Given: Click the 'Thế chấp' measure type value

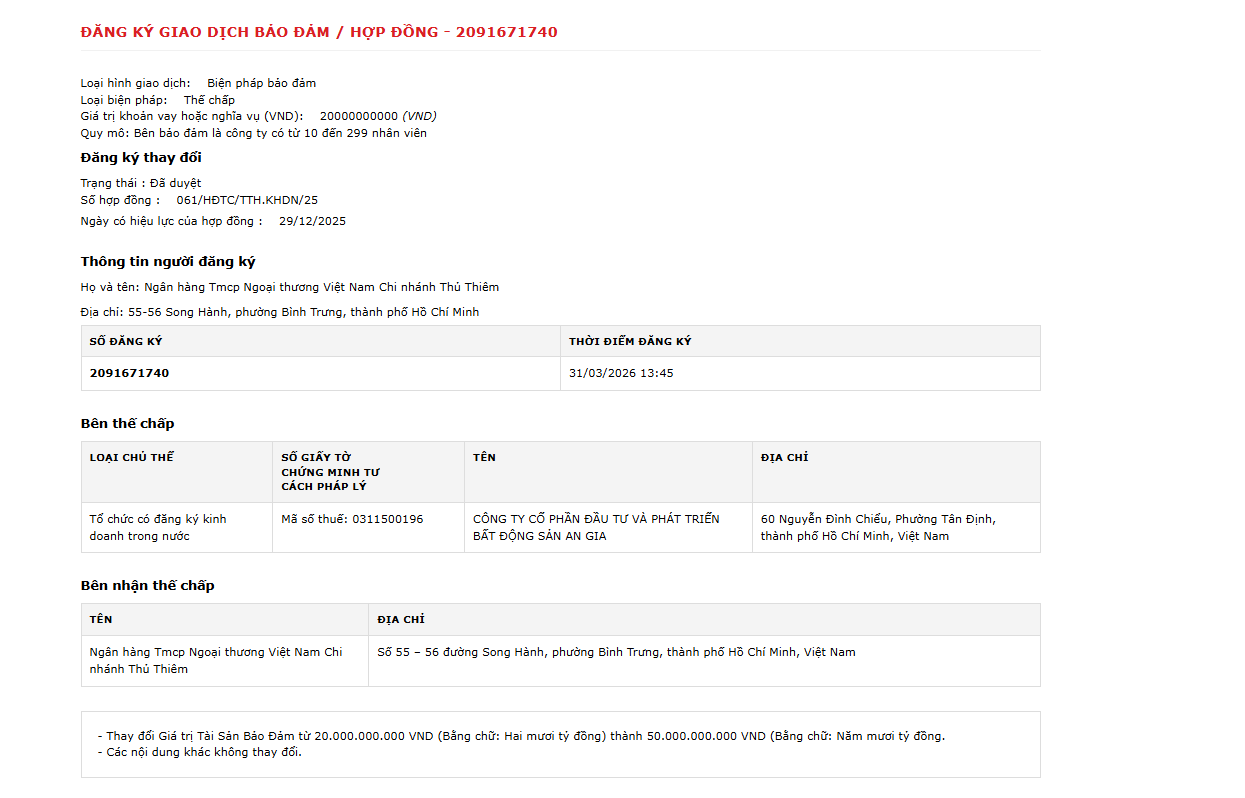Looking at the screenshot, I should [209, 100].
